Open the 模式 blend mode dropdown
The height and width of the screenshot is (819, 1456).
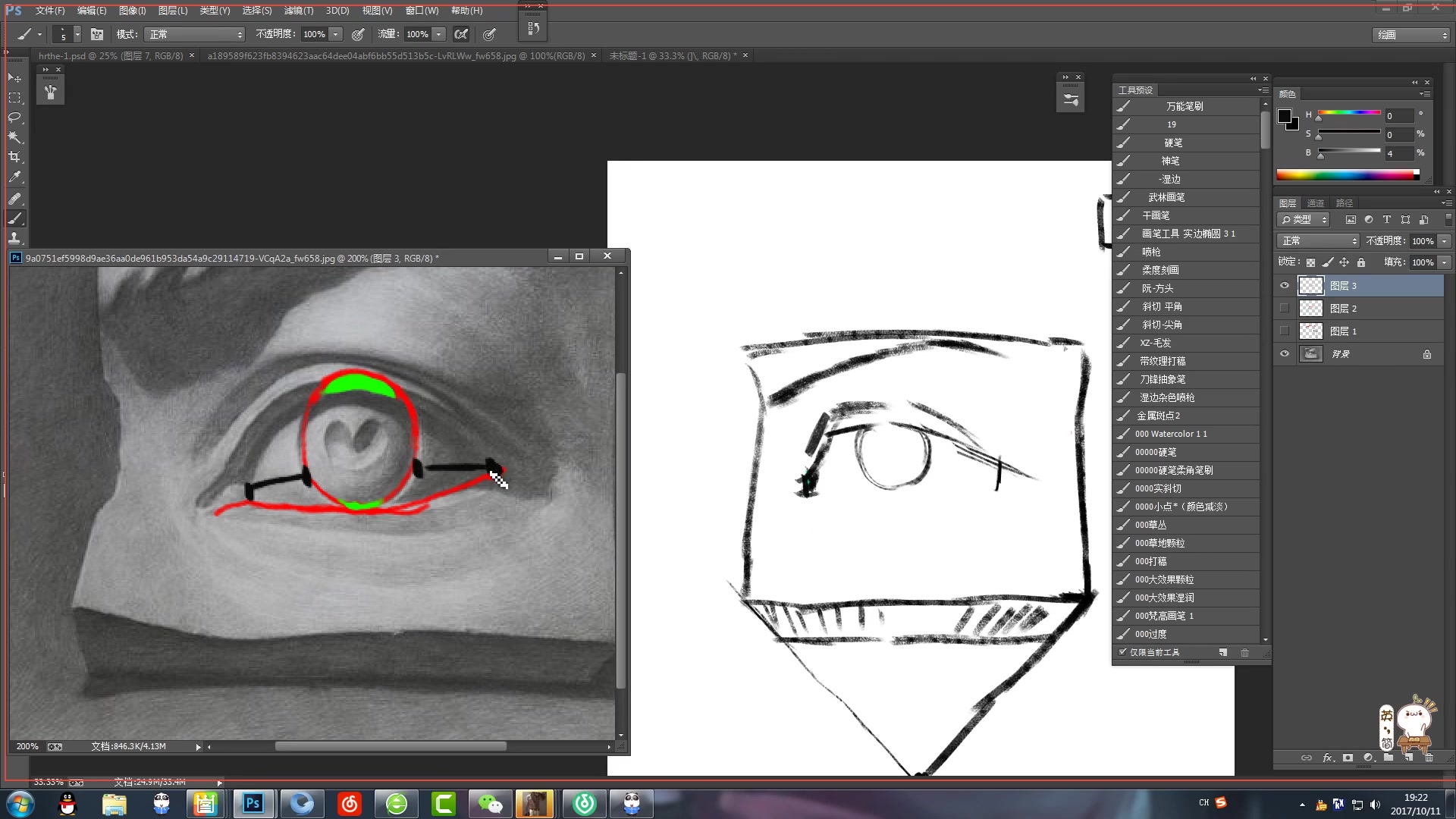(x=192, y=34)
